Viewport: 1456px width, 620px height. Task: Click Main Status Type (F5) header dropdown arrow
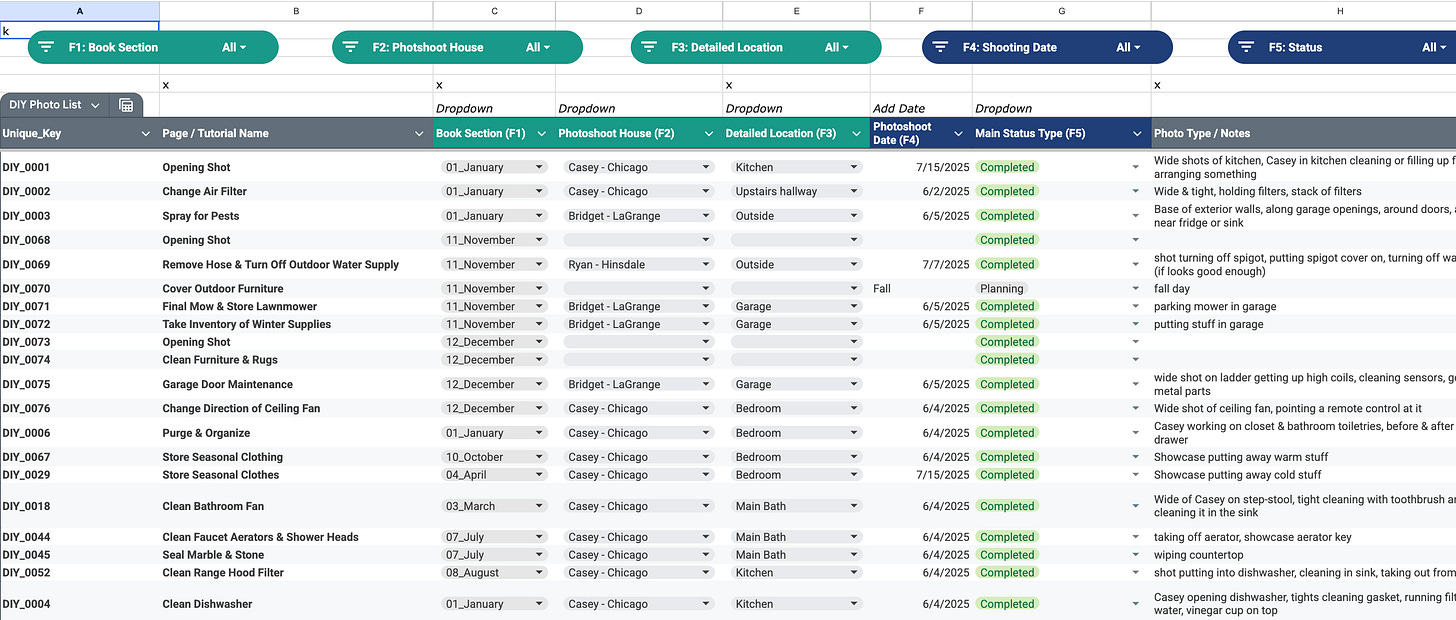click(x=1137, y=133)
